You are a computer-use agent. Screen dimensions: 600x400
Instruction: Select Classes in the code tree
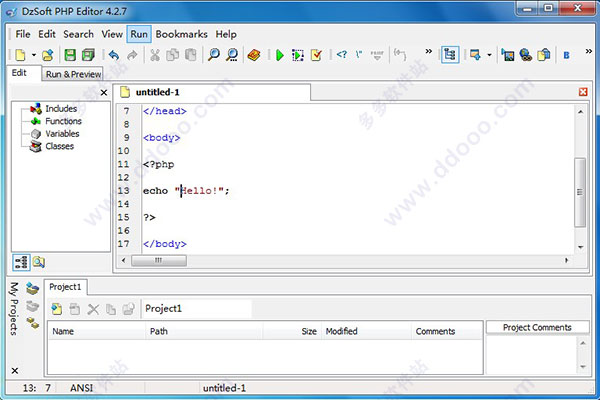coord(59,146)
